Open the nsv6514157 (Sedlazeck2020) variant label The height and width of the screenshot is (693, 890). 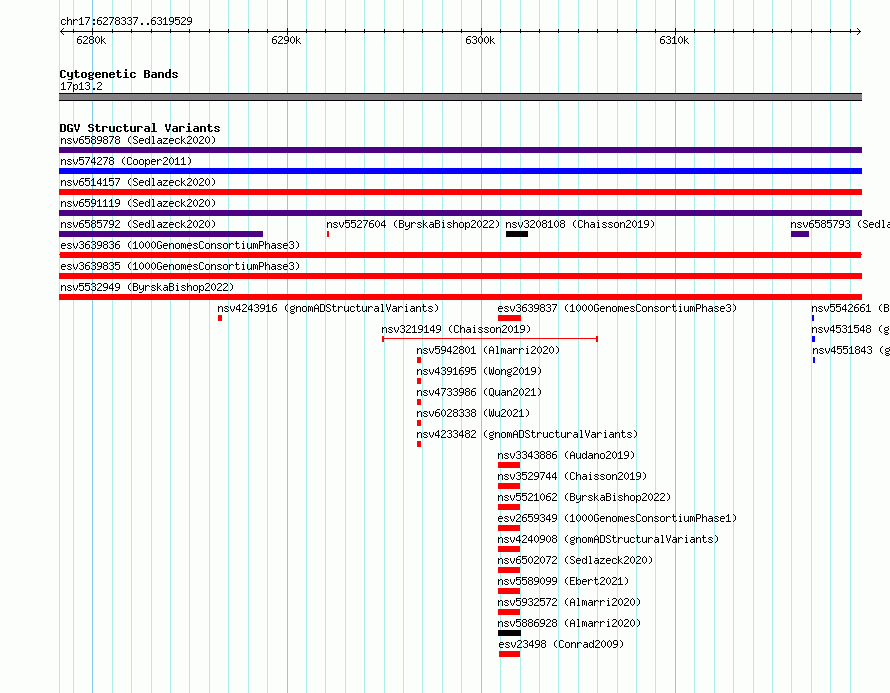[x=138, y=182]
